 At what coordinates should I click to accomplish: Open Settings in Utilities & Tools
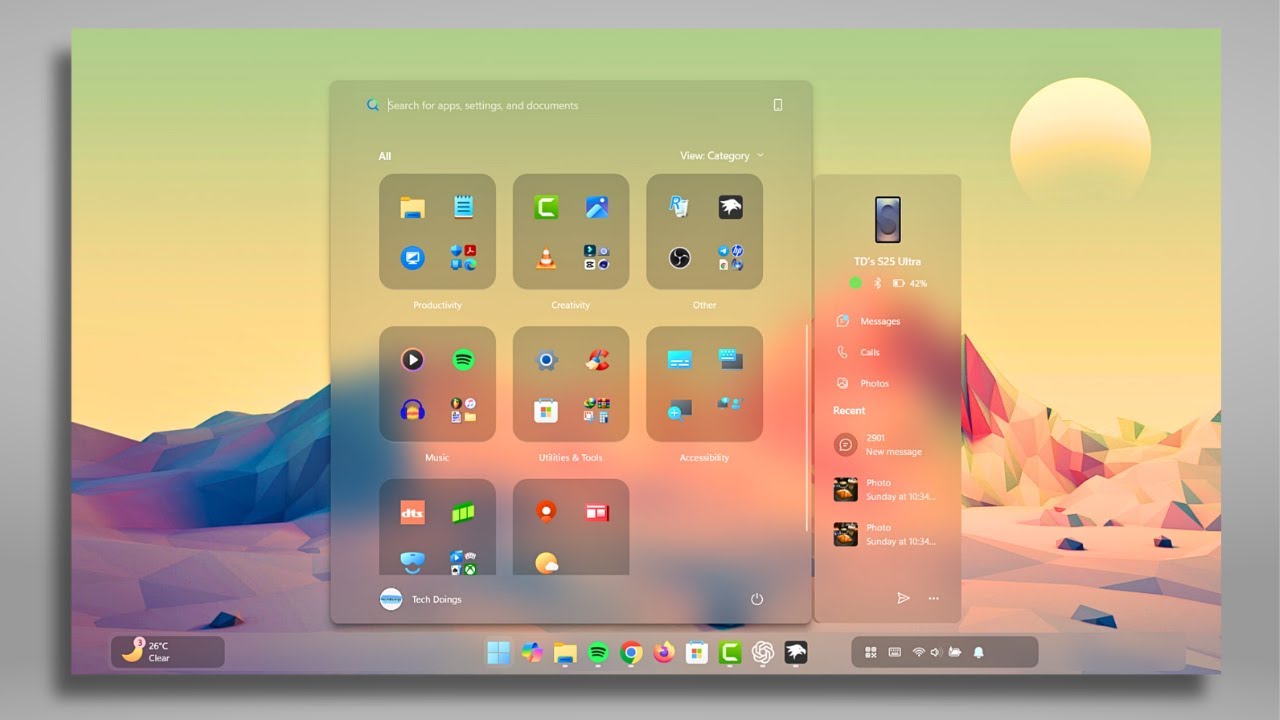(x=546, y=360)
